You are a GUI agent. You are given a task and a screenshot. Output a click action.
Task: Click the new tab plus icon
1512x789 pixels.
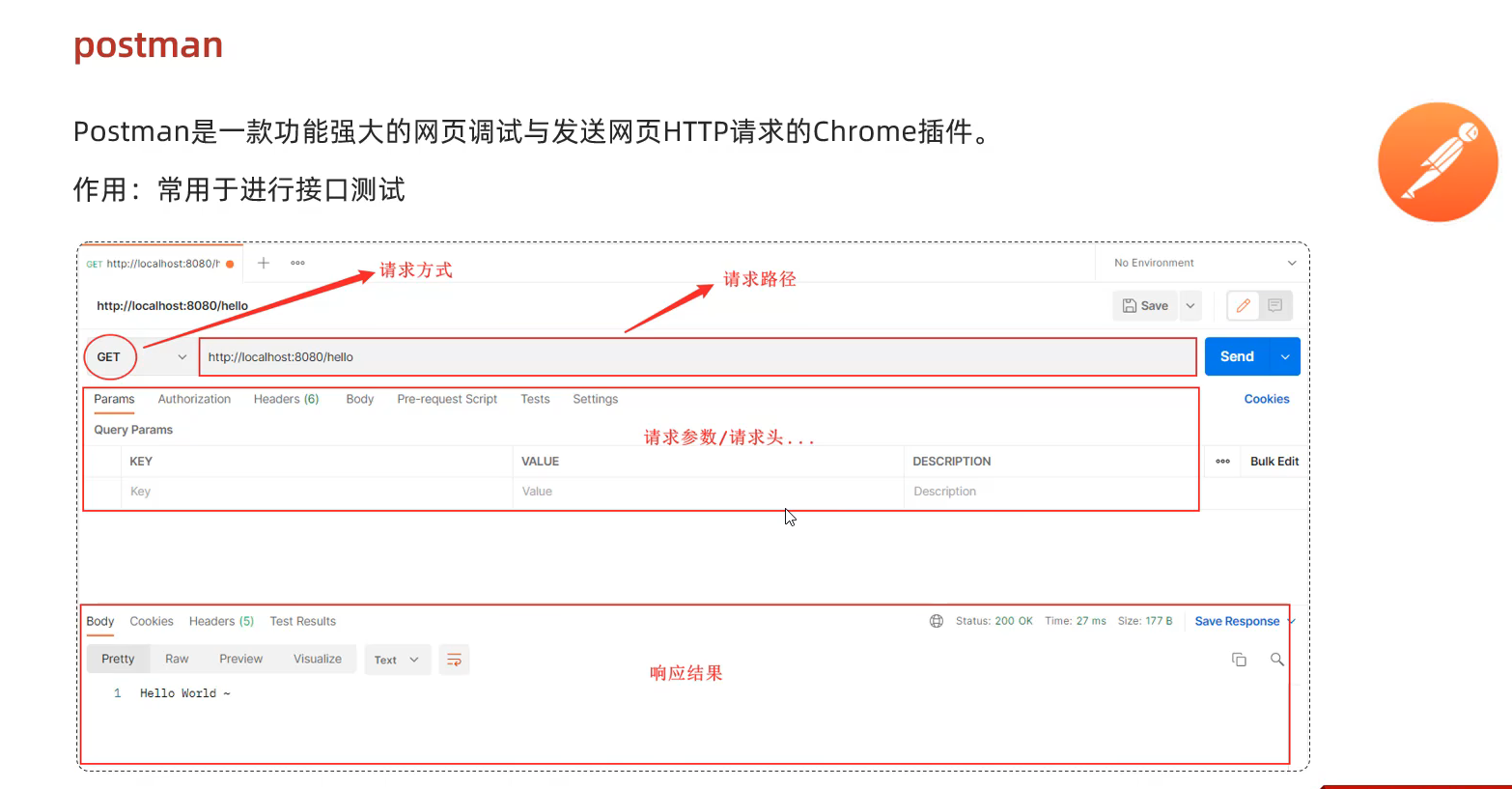tap(263, 263)
